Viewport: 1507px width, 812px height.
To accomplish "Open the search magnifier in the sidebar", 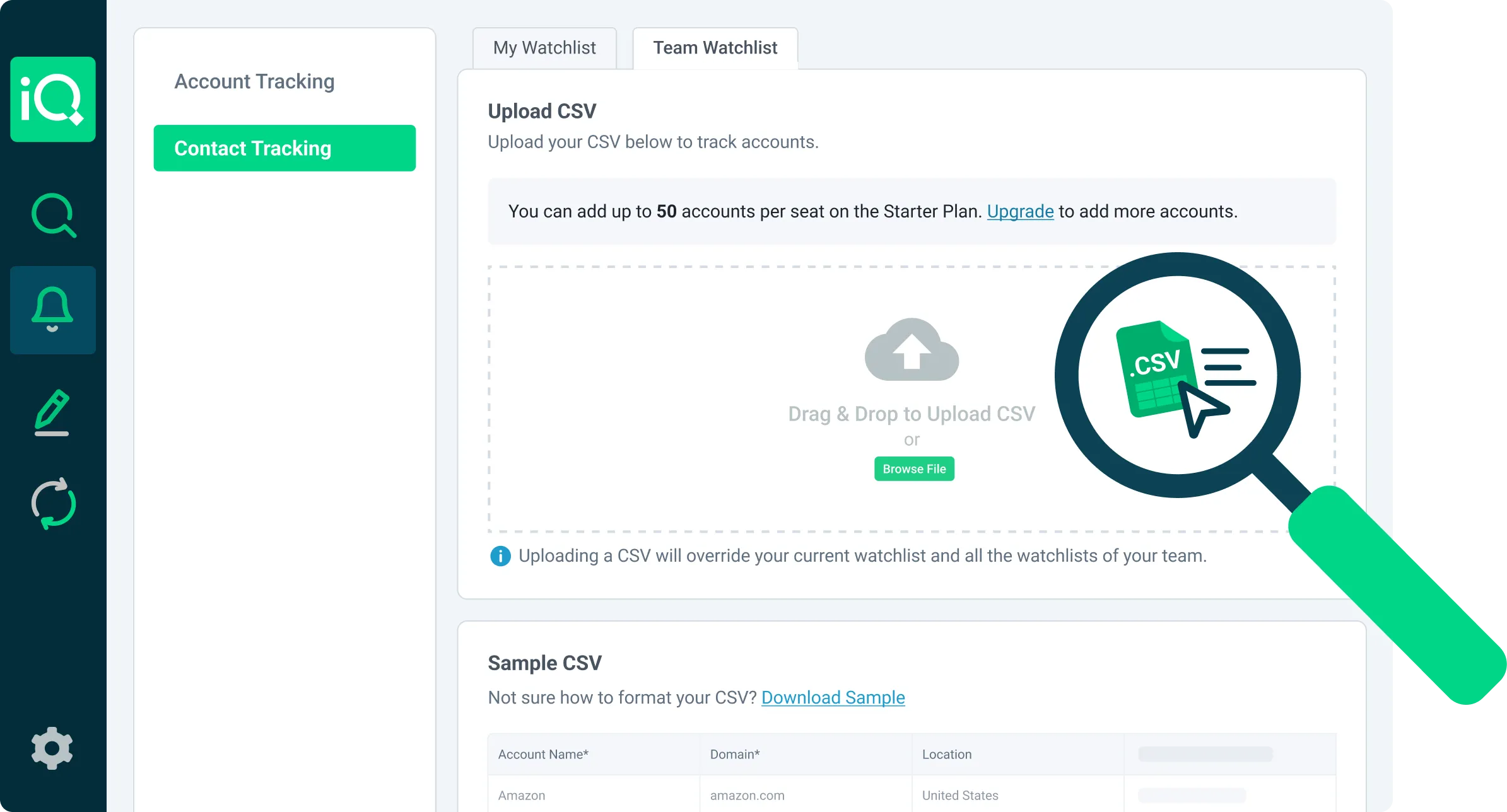I will click(x=53, y=215).
